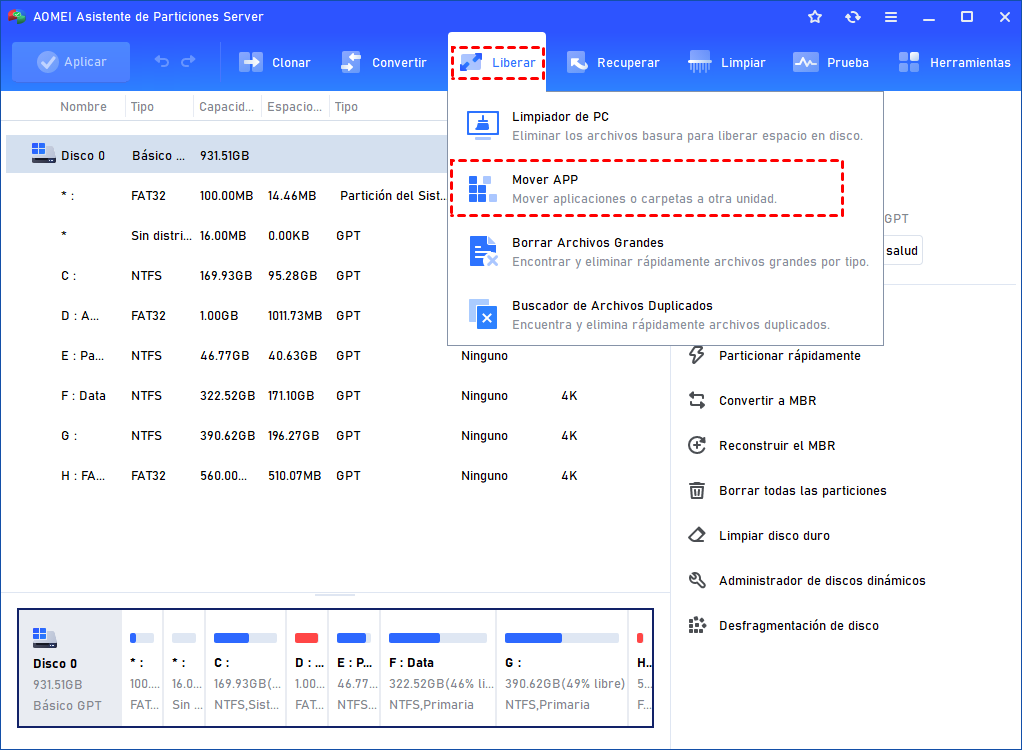
Task: Open the Recuperar toolbar menu
Action: [x=613, y=63]
